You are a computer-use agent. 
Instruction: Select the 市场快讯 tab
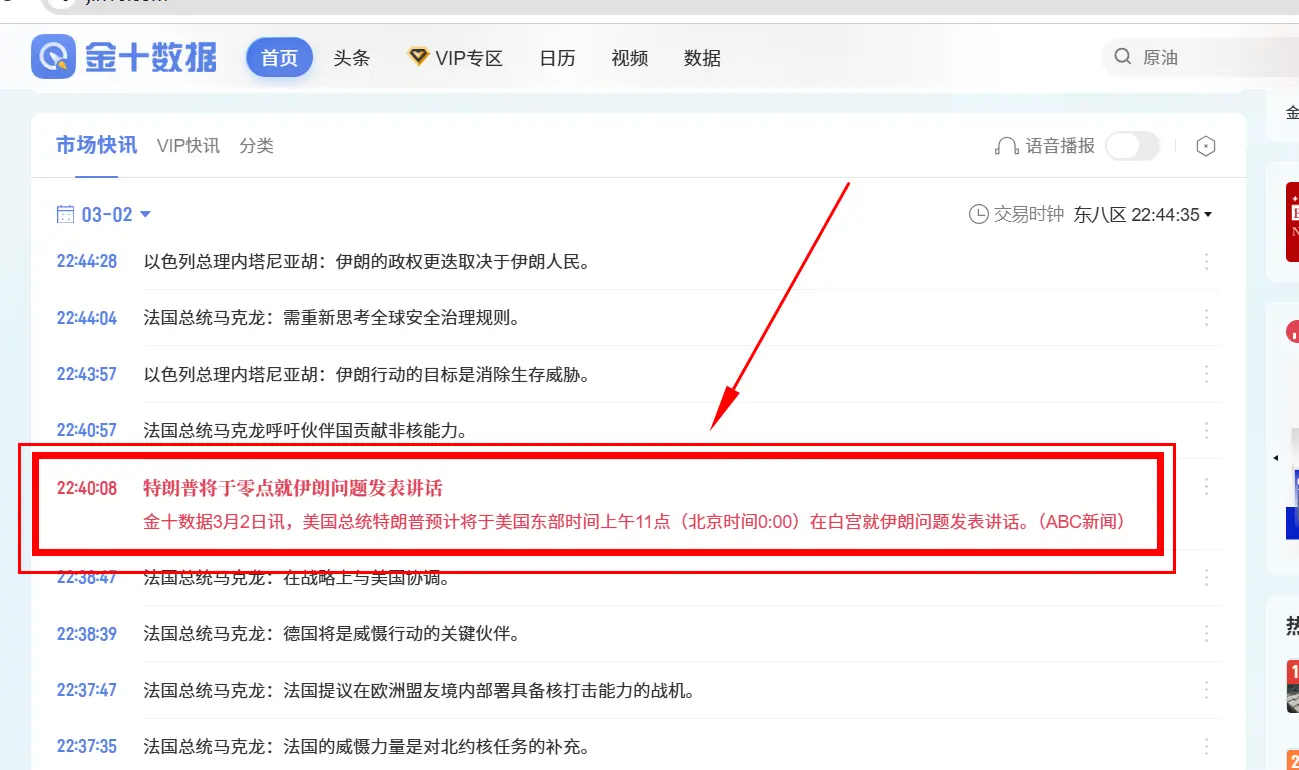tap(96, 146)
